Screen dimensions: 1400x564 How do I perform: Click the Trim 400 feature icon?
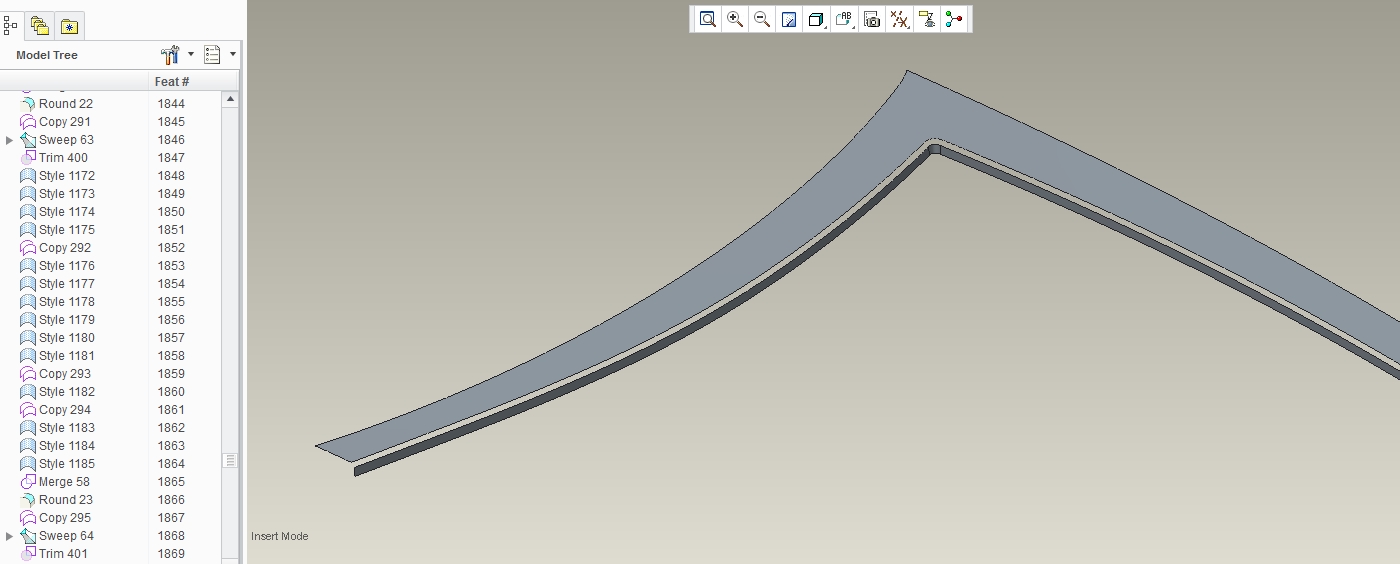(28, 158)
